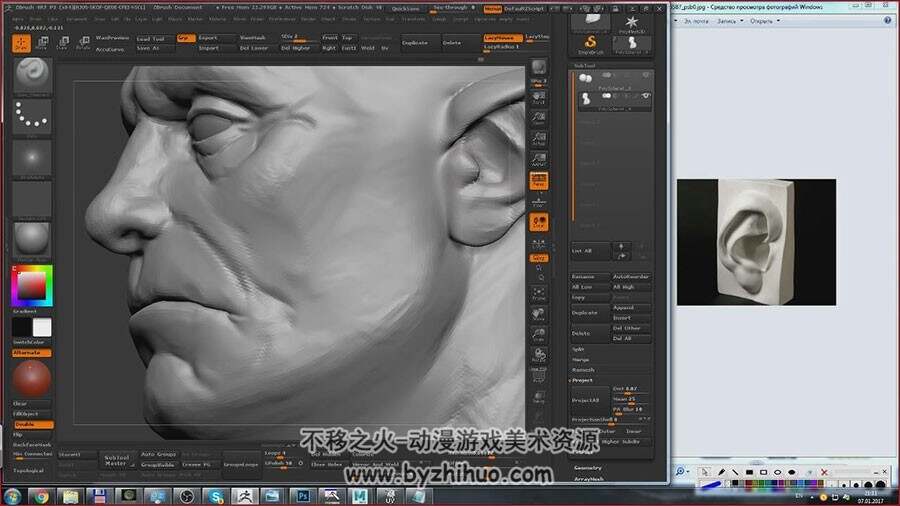900x506 pixels.
Task: Click the Save As button
Action: [154, 48]
